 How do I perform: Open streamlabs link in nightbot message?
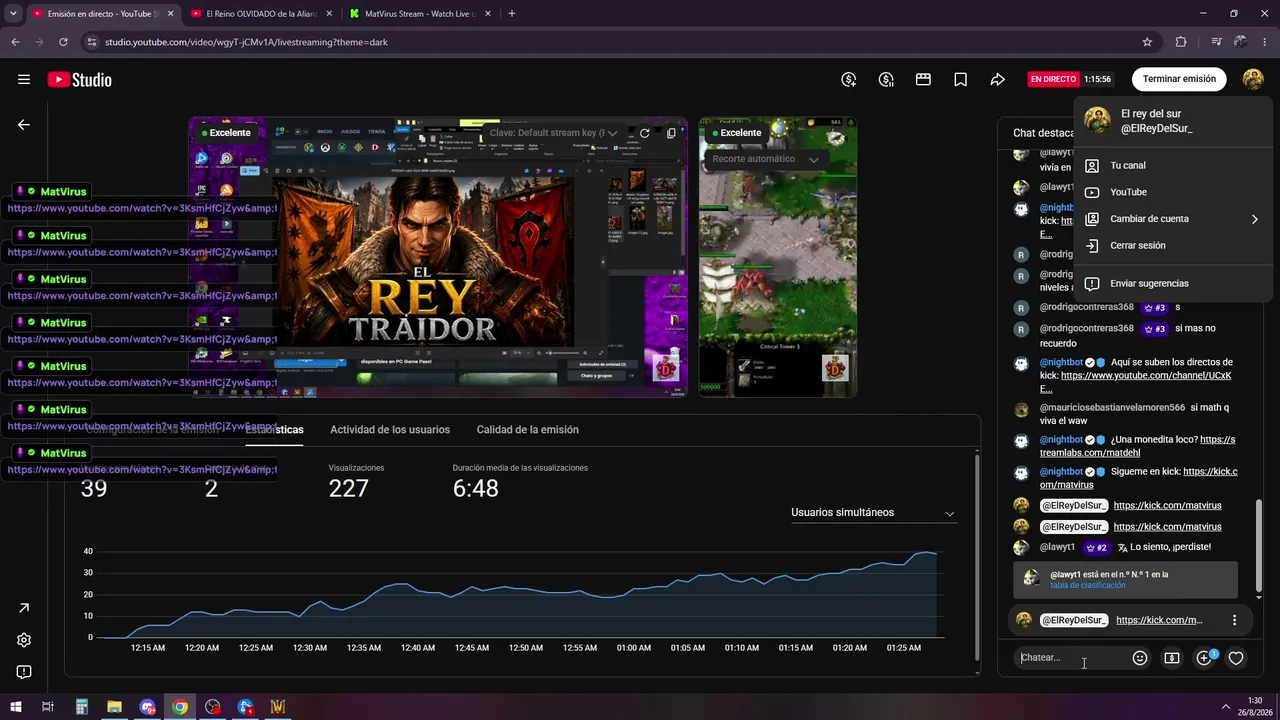pos(1137,446)
